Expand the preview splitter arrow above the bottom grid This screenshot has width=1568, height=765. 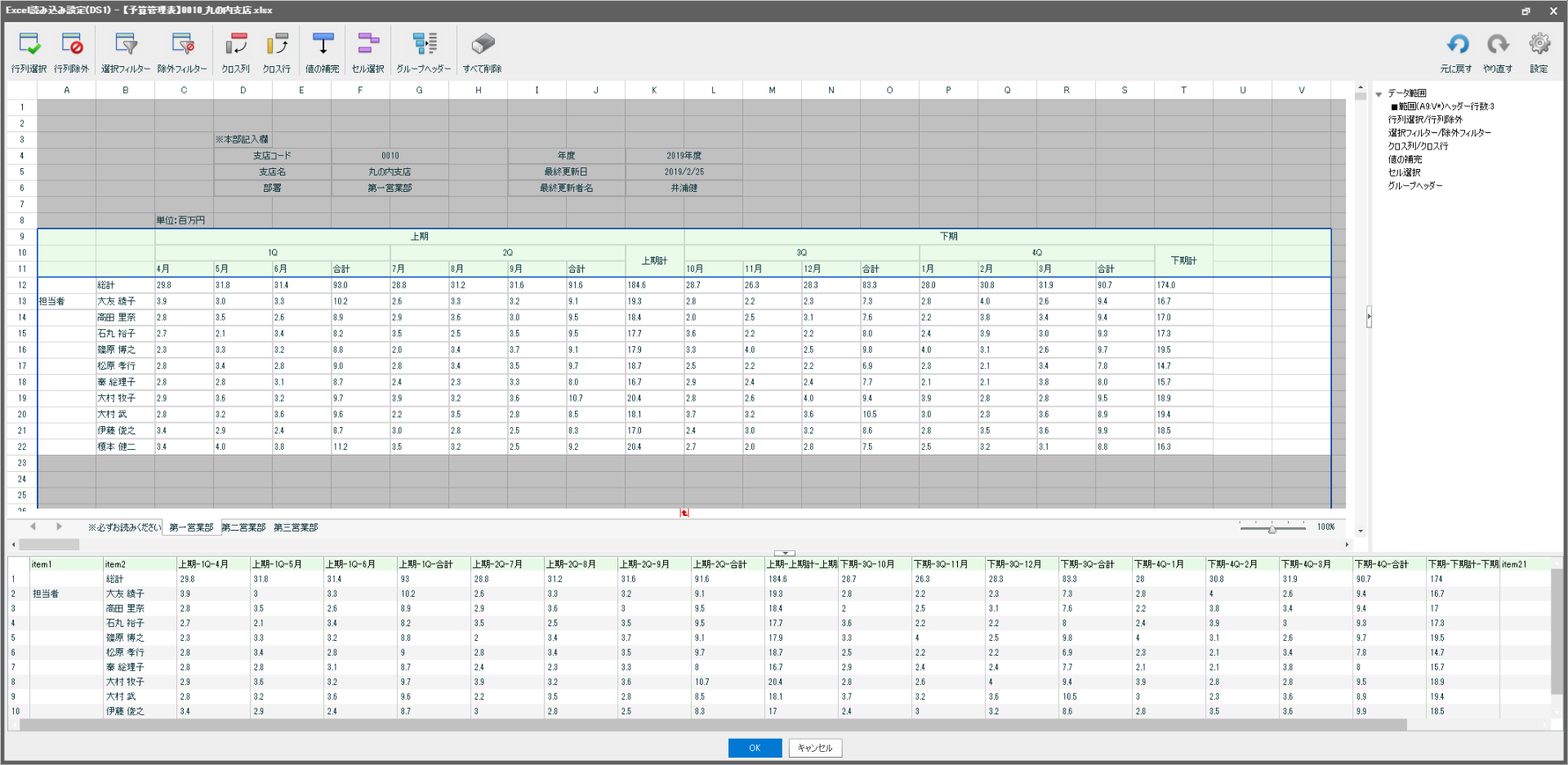click(x=786, y=553)
